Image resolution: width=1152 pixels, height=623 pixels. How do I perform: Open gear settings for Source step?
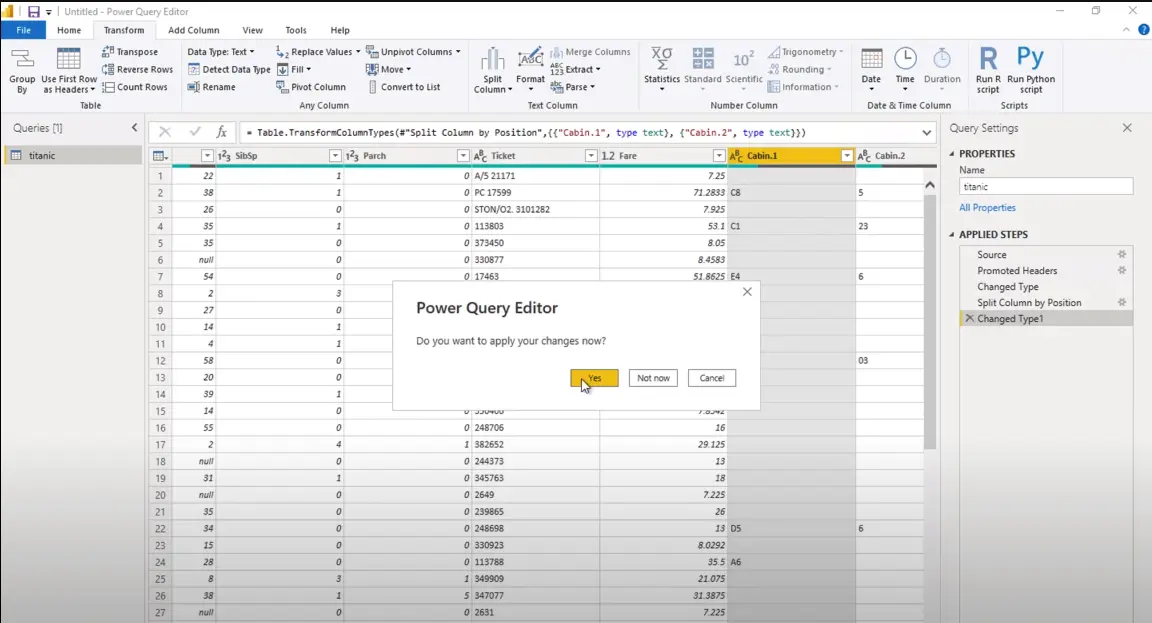[x=1122, y=254]
